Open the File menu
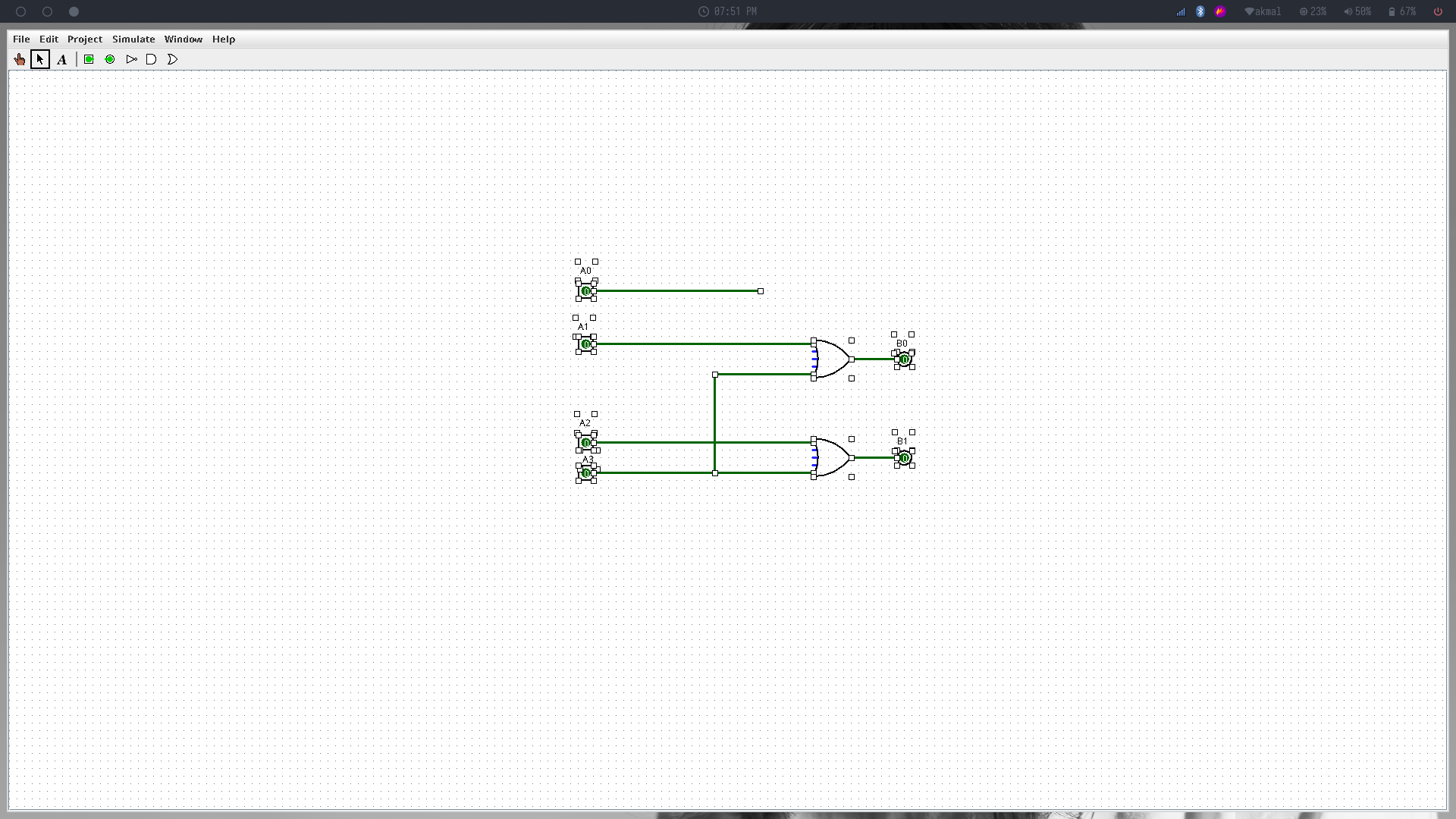The image size is (1456, 819). click(21, 39)
